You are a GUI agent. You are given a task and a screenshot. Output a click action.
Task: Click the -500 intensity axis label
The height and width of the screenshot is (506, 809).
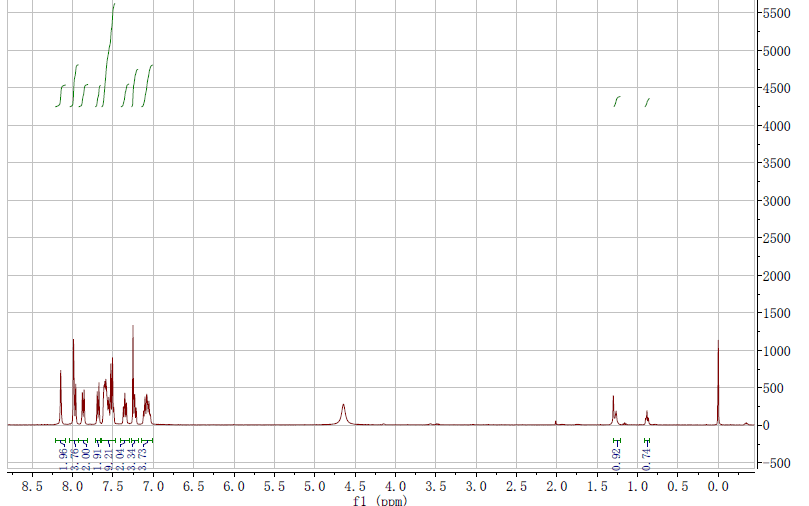776,463
